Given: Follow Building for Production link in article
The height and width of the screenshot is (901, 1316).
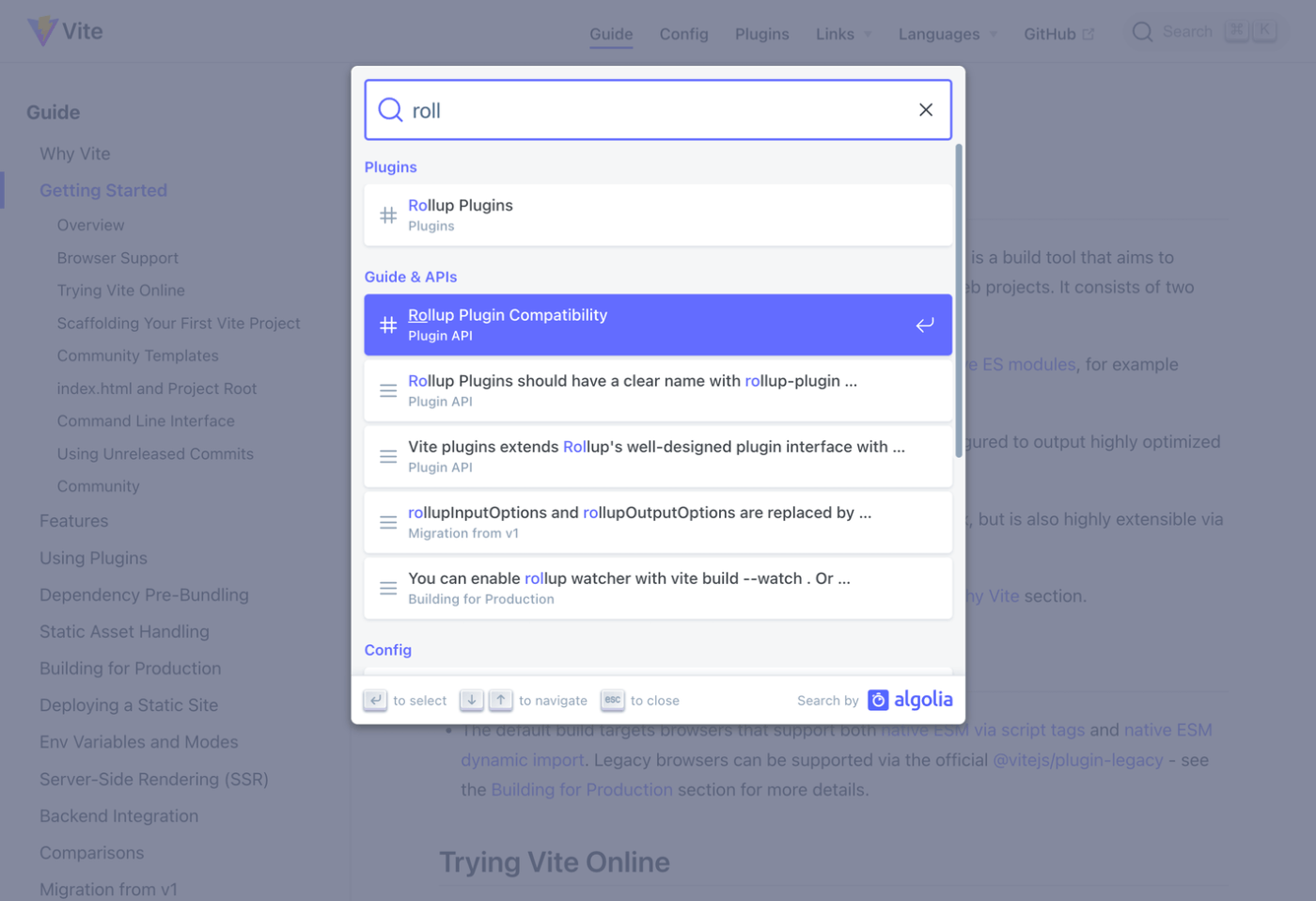Looking at the screenshot, I should [x=582, y=790].
